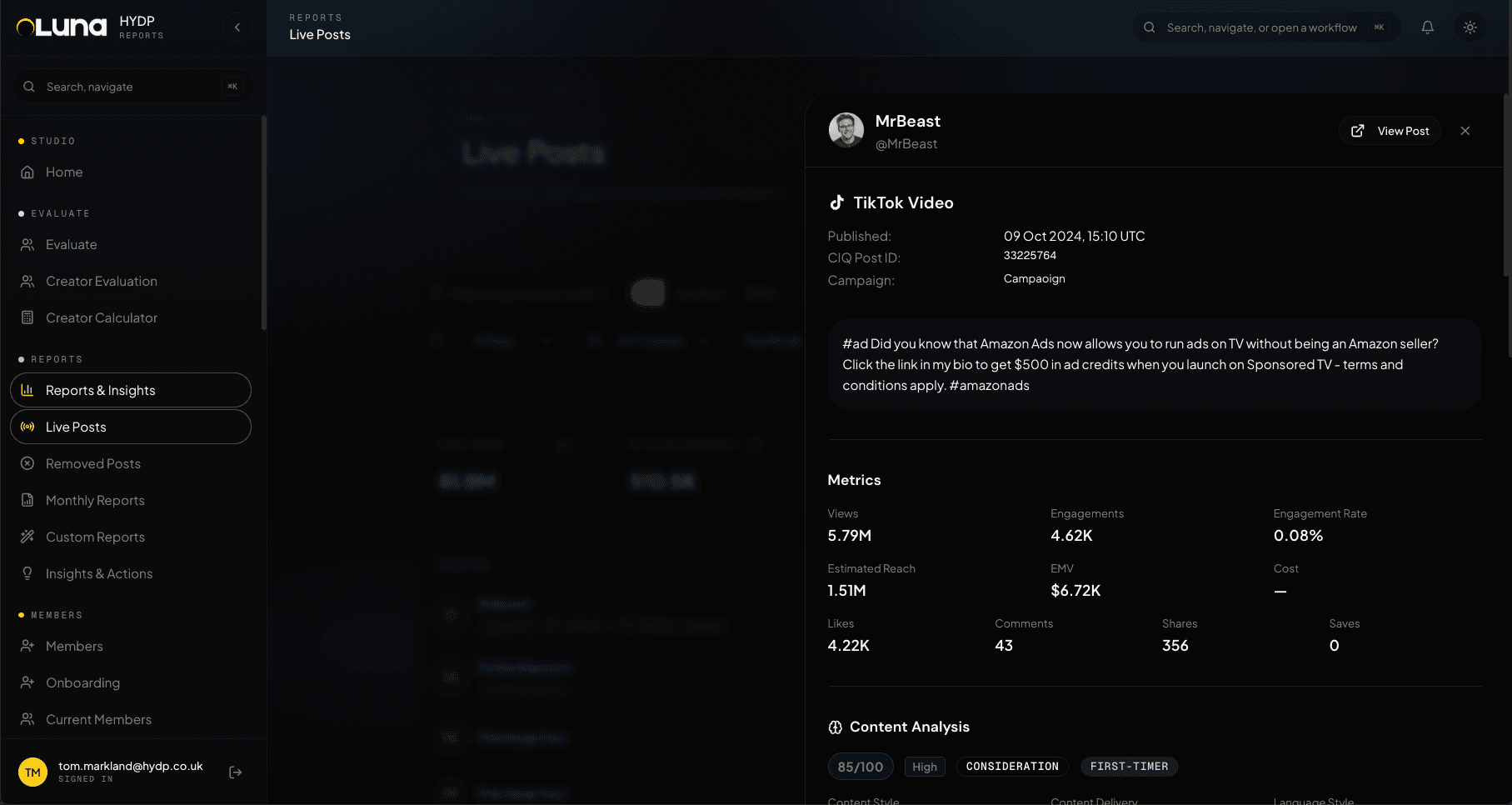Click the TikTok logo icon

(x=837, y=202)
